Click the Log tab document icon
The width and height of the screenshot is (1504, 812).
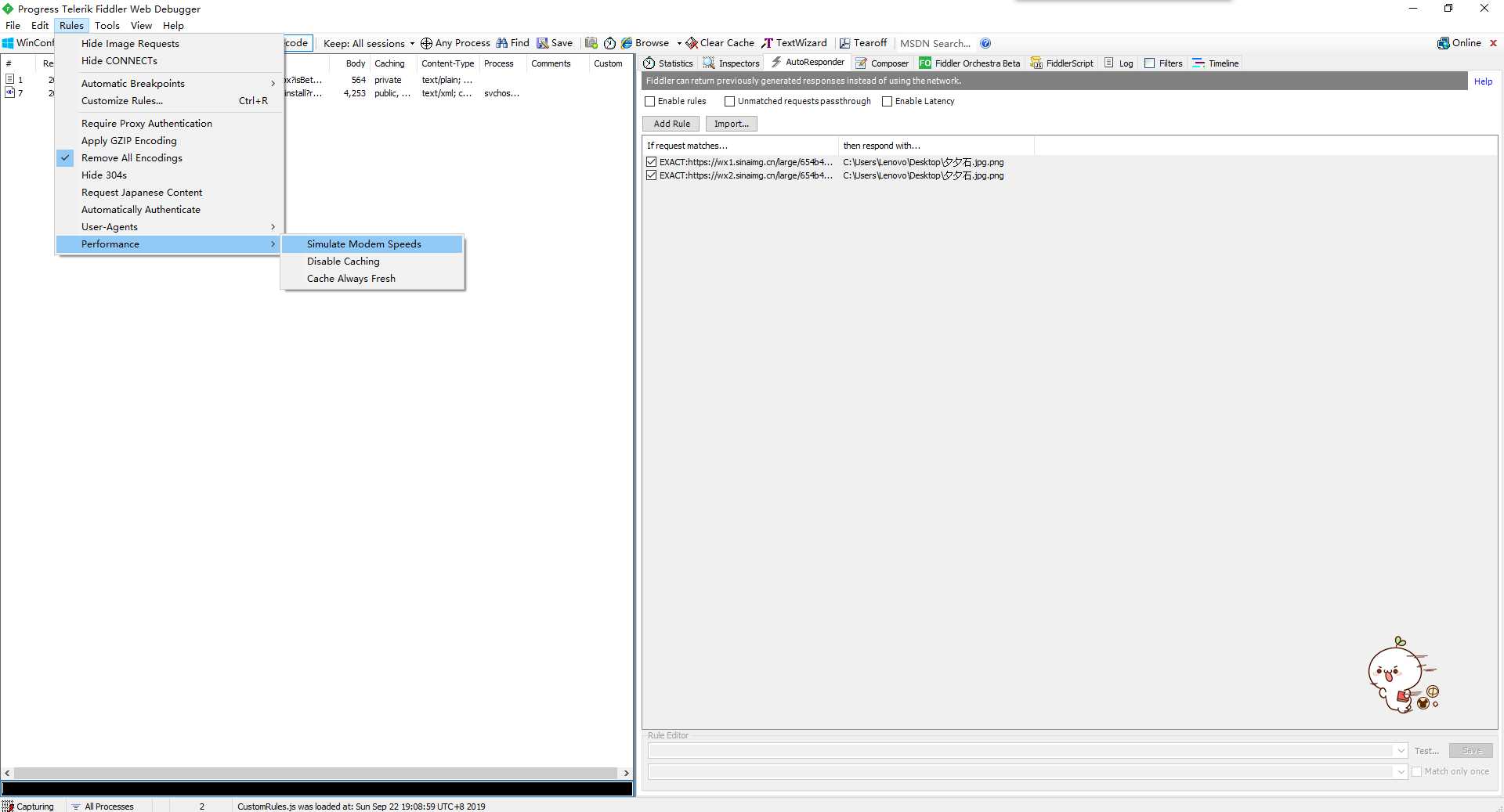click(1109, 63)
